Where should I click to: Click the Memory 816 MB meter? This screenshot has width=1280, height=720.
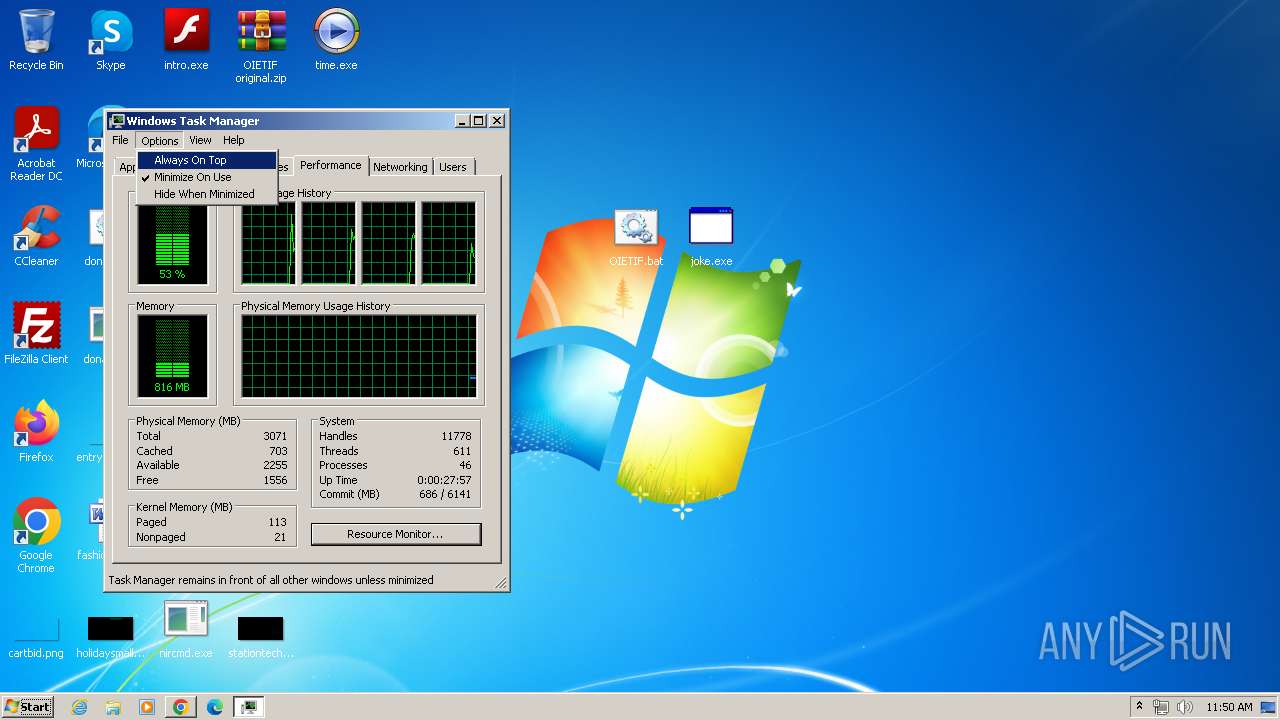click(x=172, y=357)
